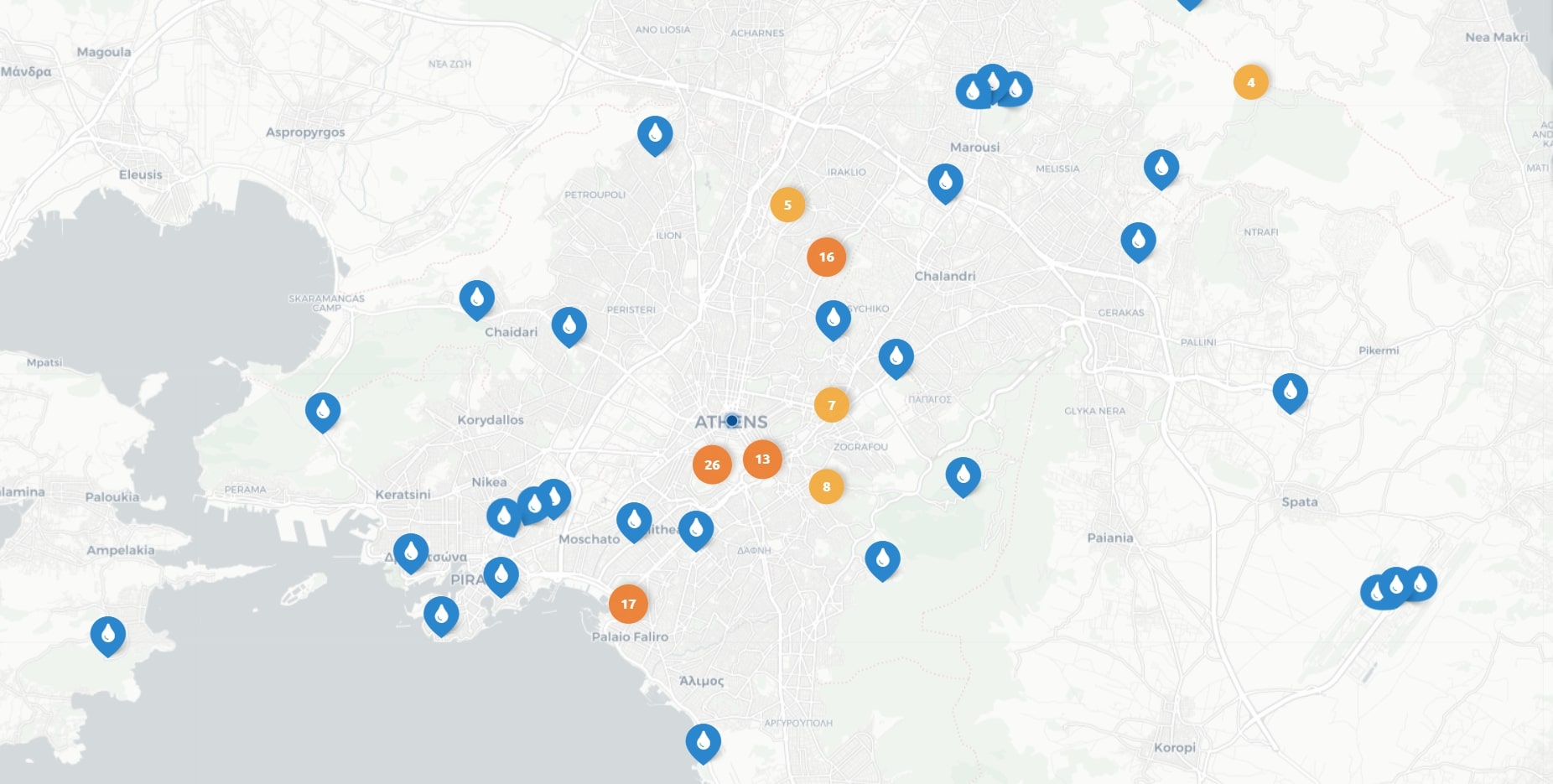Select water drop marker over Drapetsona label
The image size is (1553, 784).
coord(411,552)
